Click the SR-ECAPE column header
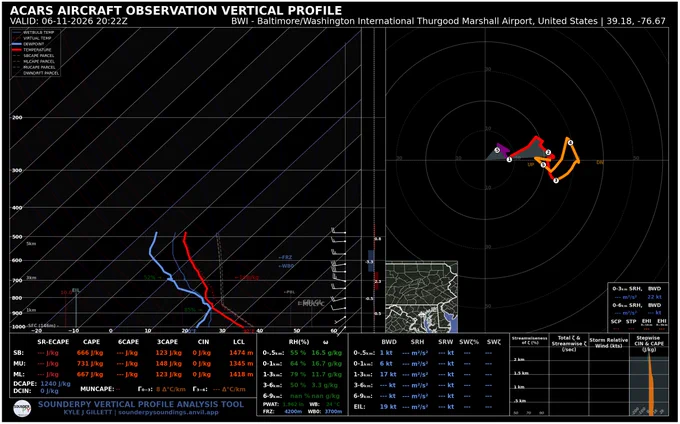Screen dimensions: 680x424 53,342
